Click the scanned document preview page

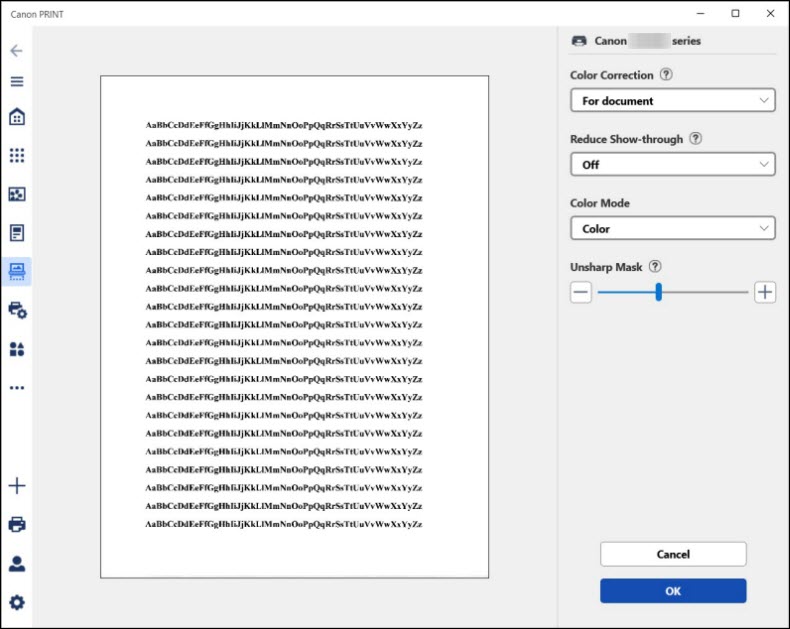[294, 327]
